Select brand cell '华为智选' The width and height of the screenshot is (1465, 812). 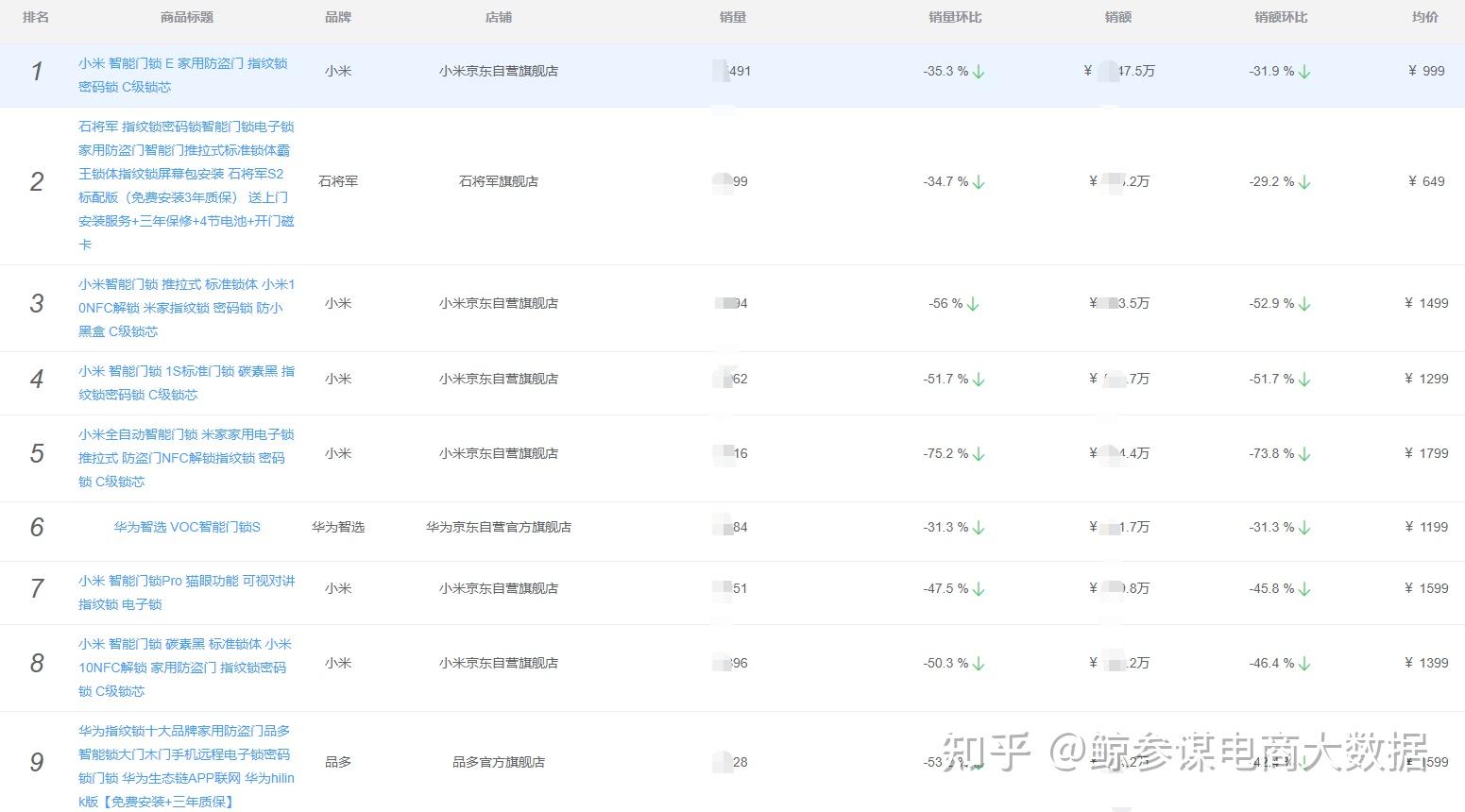[338, 527]
